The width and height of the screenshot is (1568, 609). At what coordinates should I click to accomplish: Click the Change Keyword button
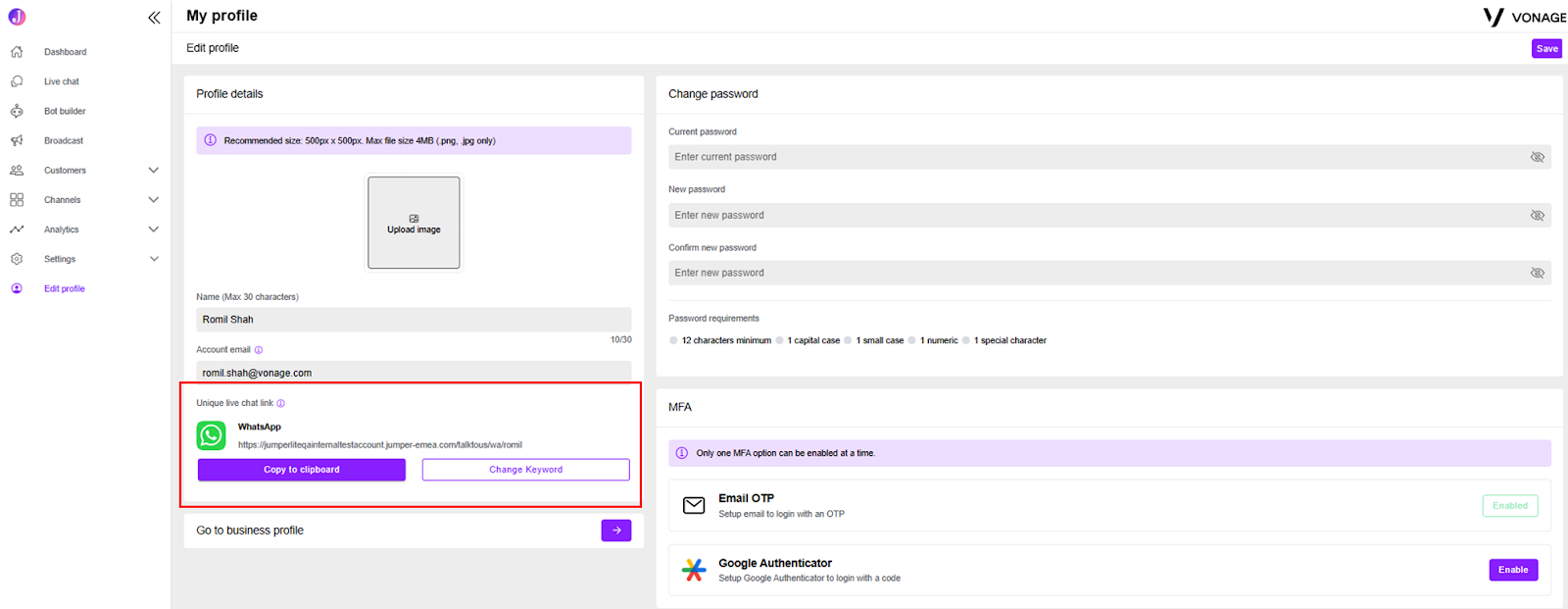tap(526, 470)
